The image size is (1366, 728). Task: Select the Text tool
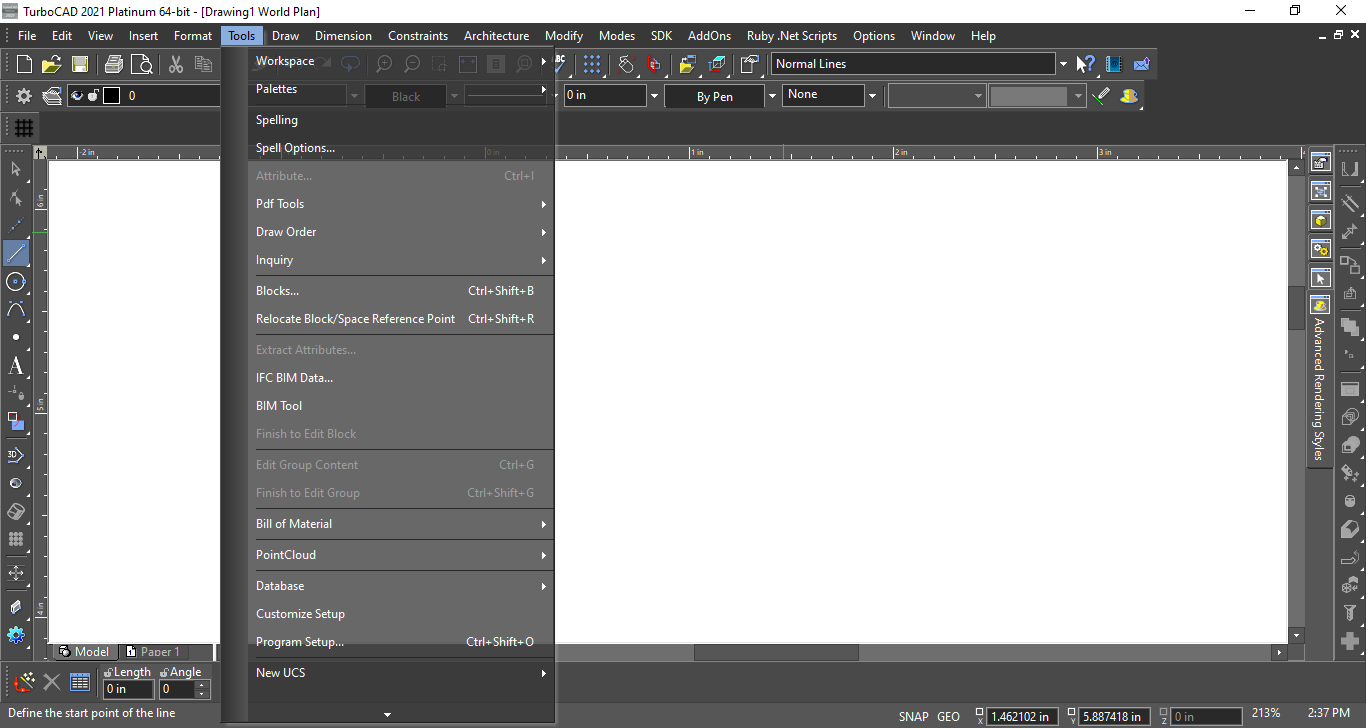pyautogui.click(x=16, y=366)
